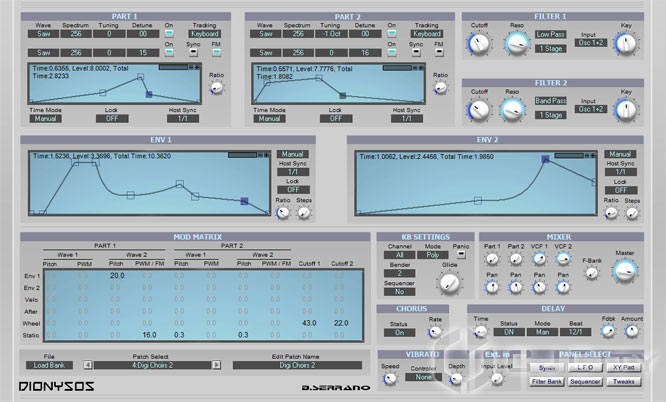The image size is (666, 402).
Task: Open Filter 2 type selector Band Pass
Action: click(x=550, y=101)
